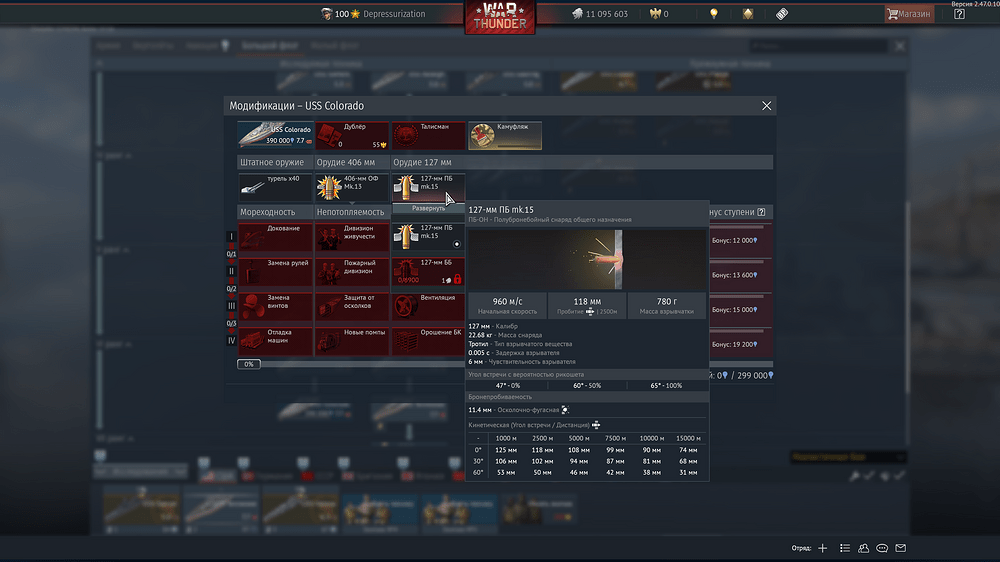Open the chat bubble icon
This screenshot has height=562, width=1000.
tap(882, 548)
